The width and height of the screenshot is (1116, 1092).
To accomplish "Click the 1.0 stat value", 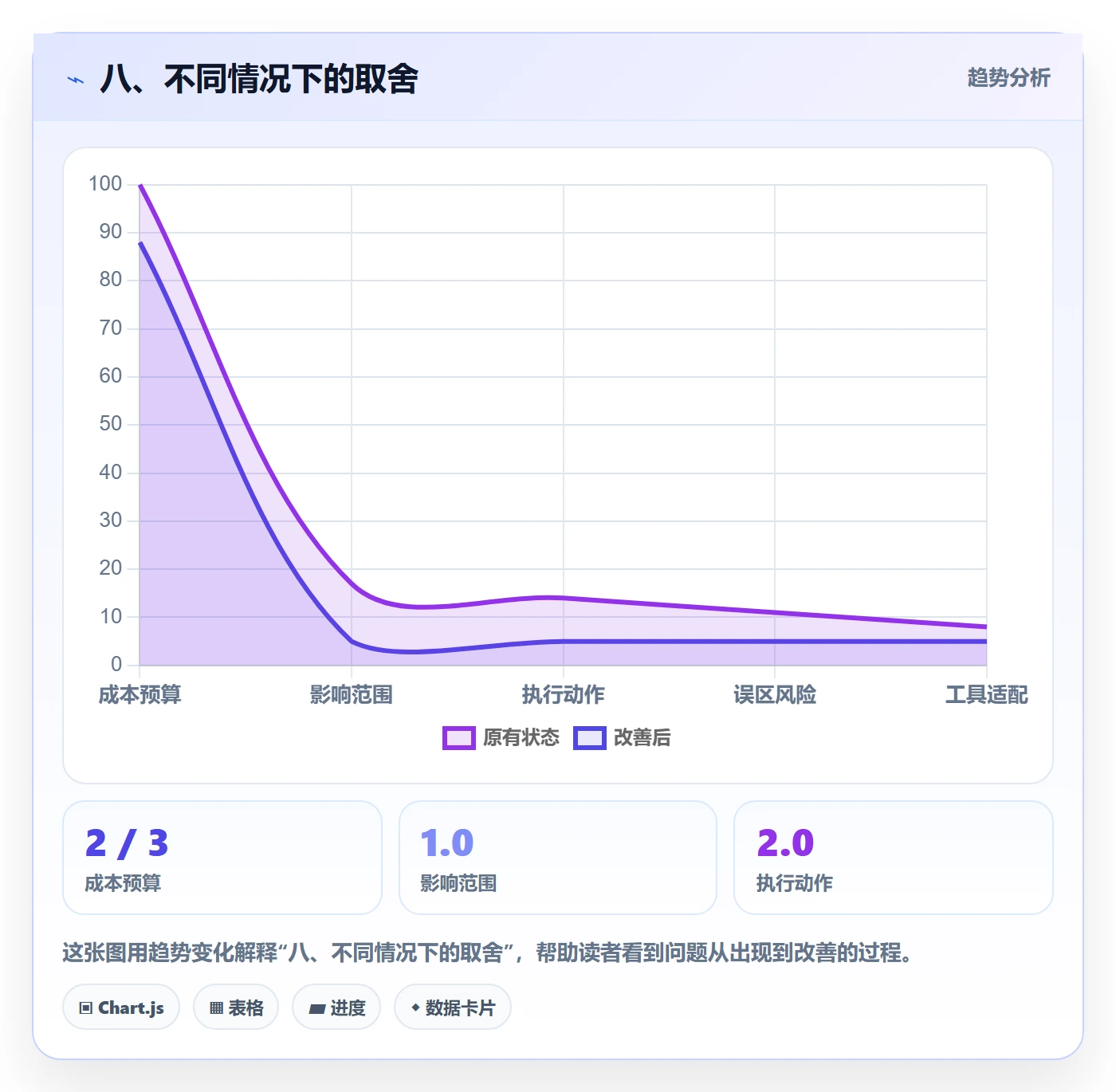I will (x=446, y=843).
